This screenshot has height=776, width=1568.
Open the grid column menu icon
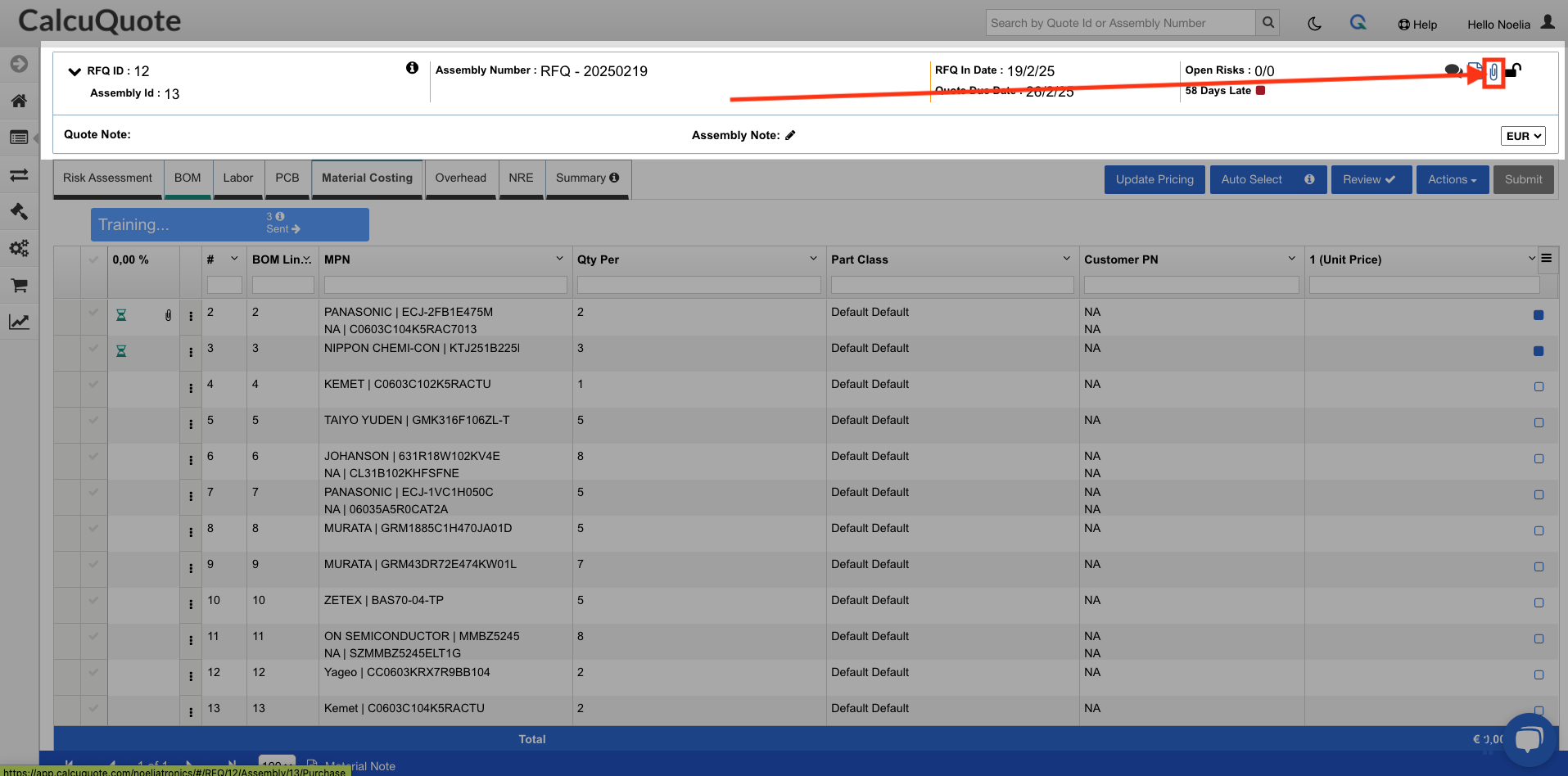pyautogui.click(x=1547, y=259)
